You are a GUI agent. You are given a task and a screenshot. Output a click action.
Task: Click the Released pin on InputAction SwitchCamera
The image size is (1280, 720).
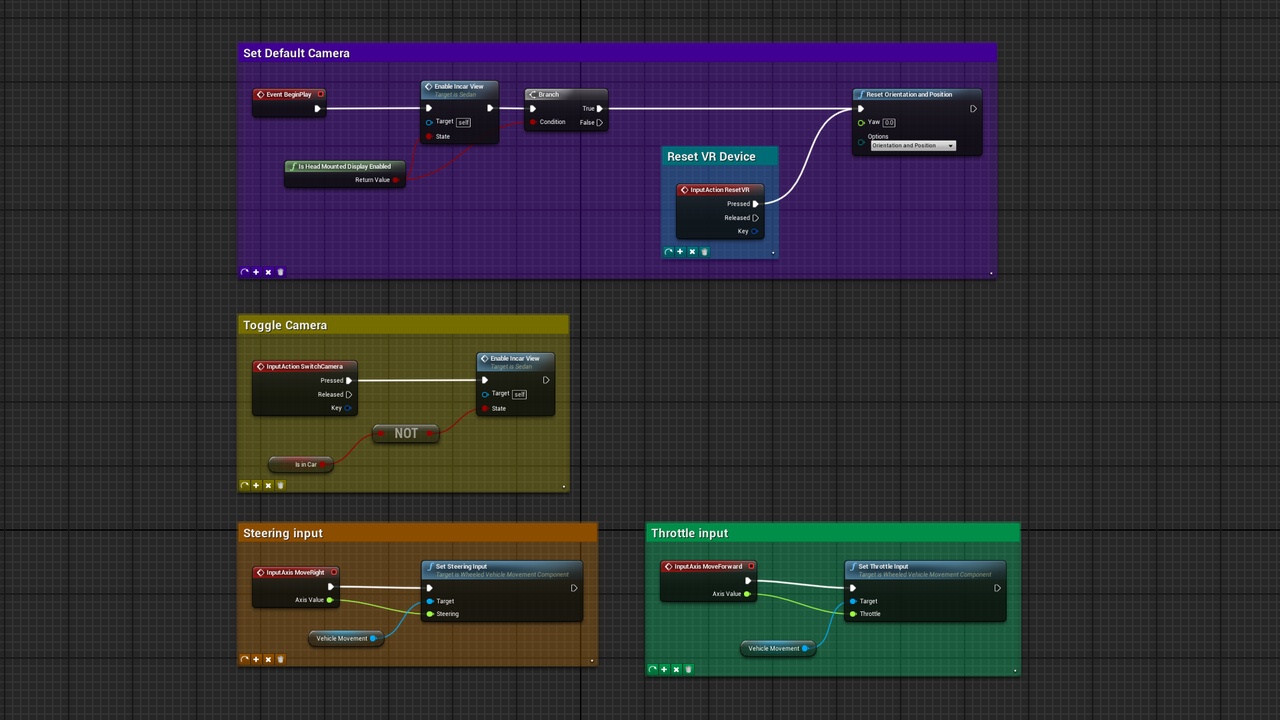pos(348,395)
